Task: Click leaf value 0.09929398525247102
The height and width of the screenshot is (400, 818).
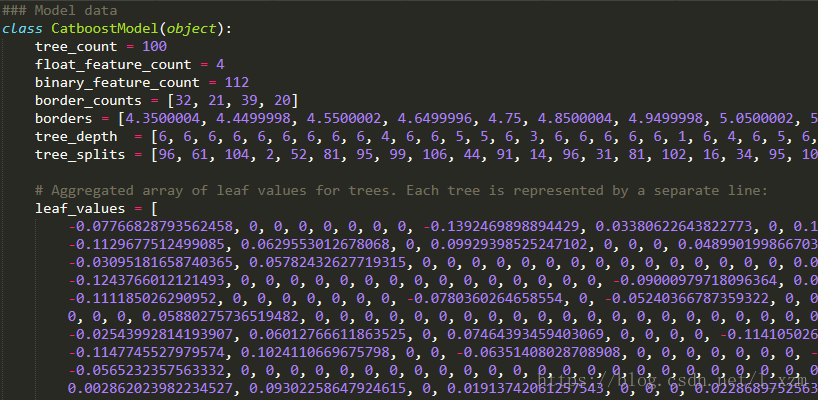Action: point(509,245)
